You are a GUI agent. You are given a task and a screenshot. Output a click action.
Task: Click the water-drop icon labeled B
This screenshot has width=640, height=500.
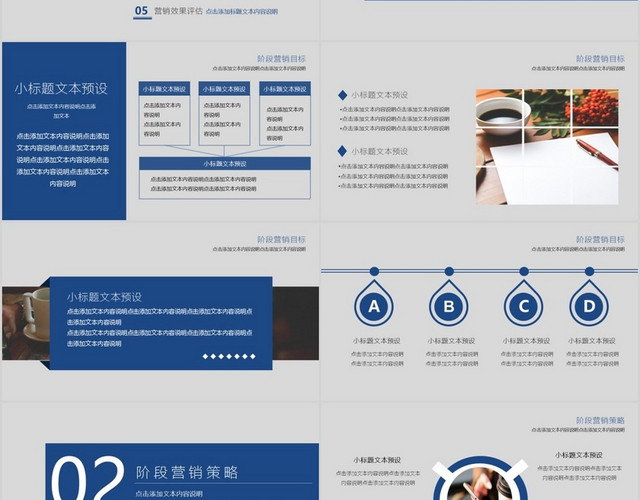(x=449, y=303)
